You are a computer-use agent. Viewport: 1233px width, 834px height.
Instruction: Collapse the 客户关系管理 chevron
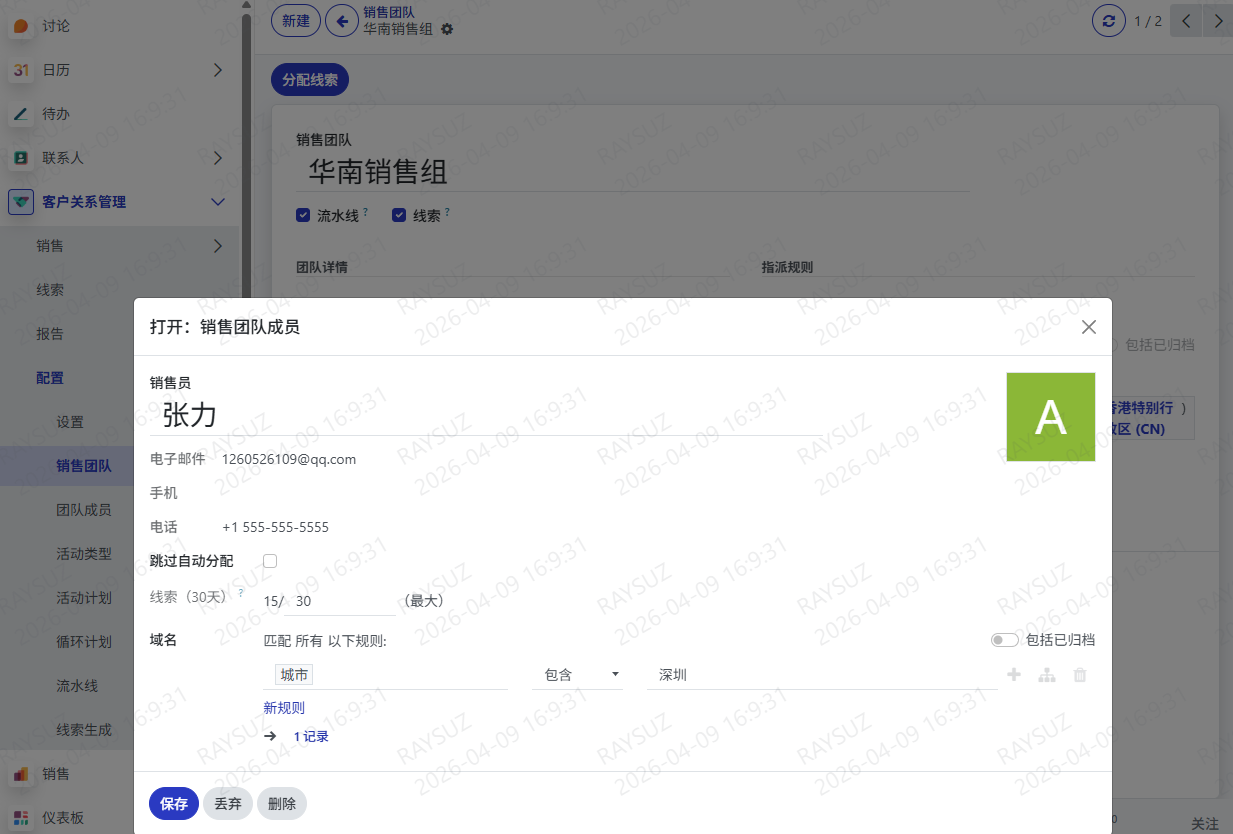click(x=218, y=202)
